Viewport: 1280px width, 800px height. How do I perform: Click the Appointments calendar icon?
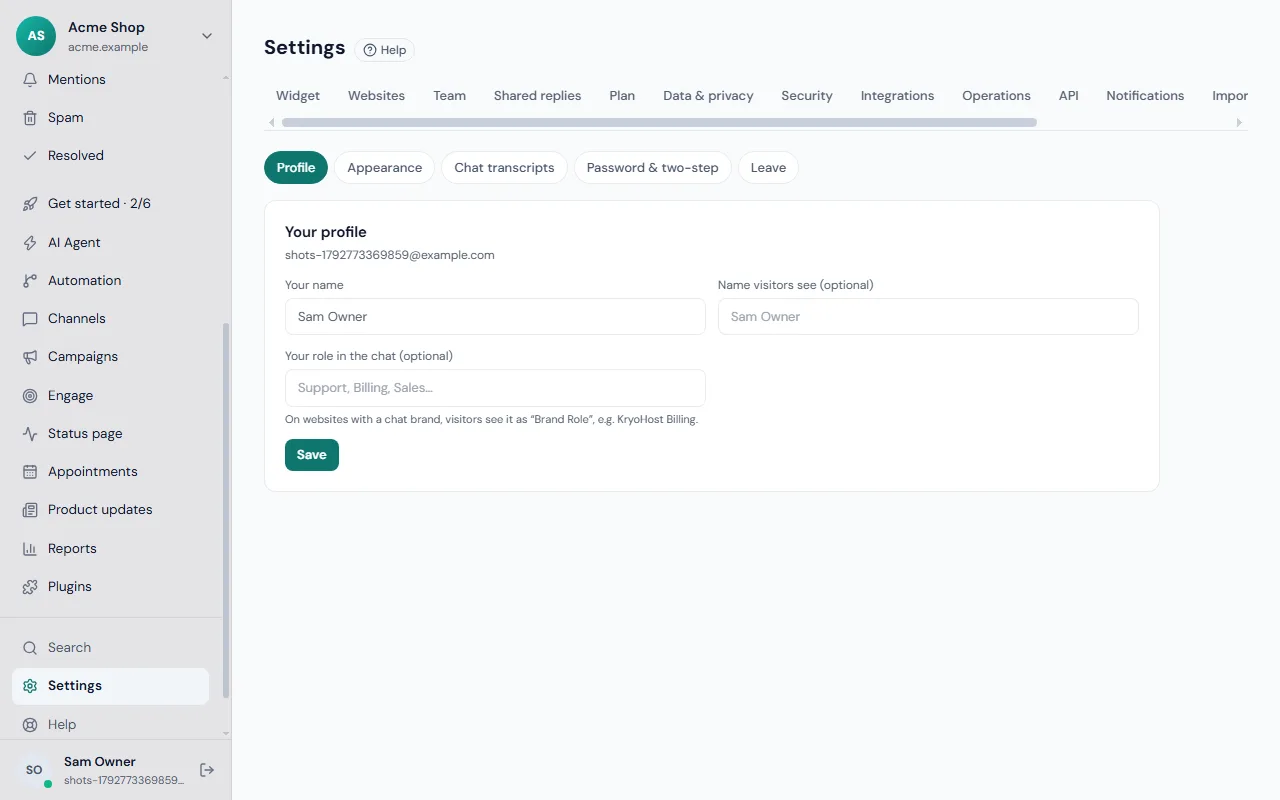pos(30,471)
